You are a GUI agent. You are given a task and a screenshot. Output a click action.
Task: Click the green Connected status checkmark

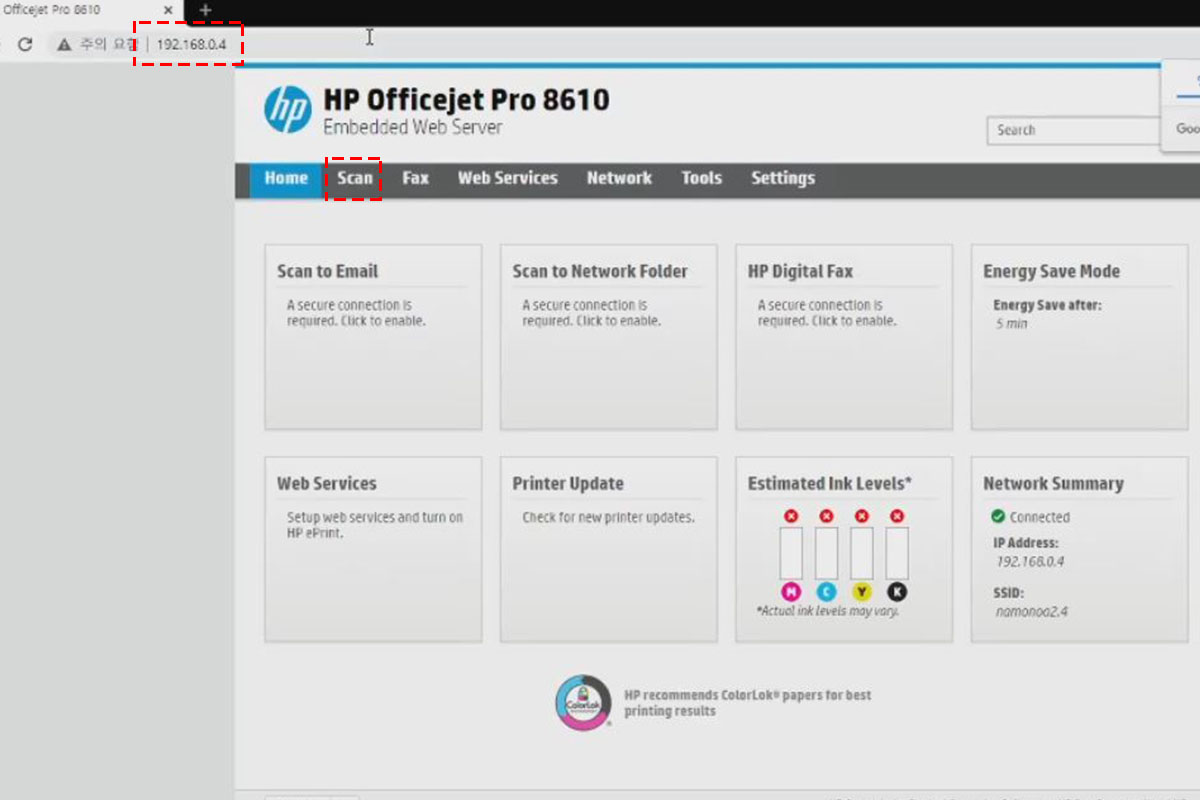pyautogui.click(x=998, y=517)
